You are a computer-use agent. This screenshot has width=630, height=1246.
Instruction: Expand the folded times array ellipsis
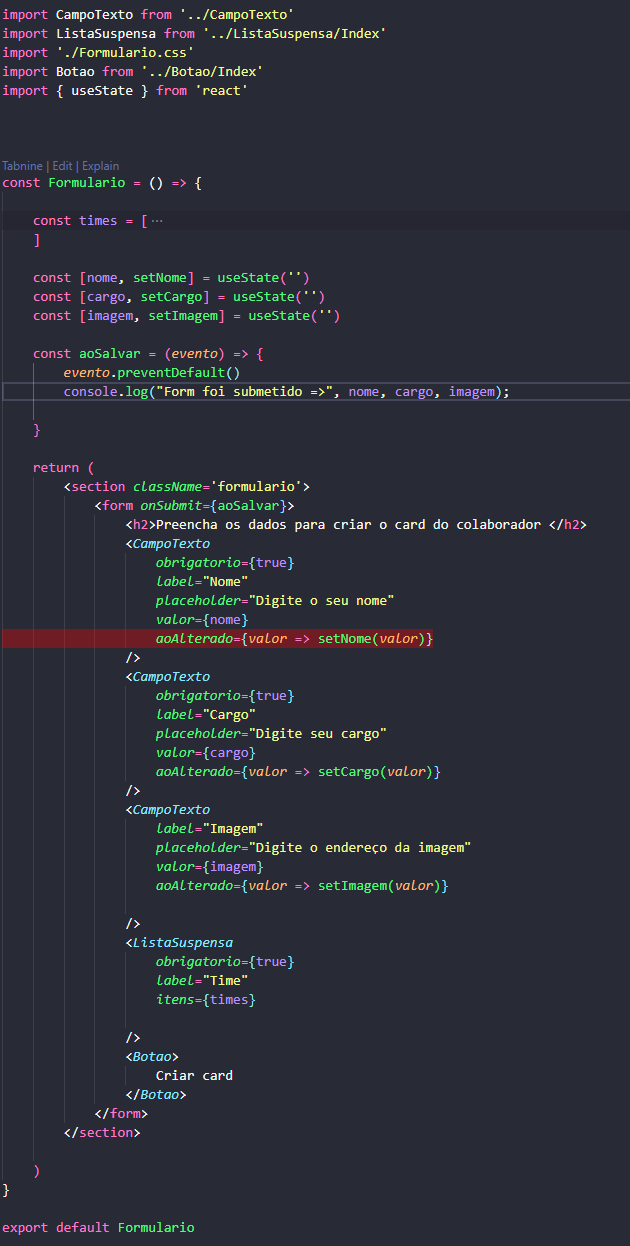pyautogui.click(x=156, y=221)
